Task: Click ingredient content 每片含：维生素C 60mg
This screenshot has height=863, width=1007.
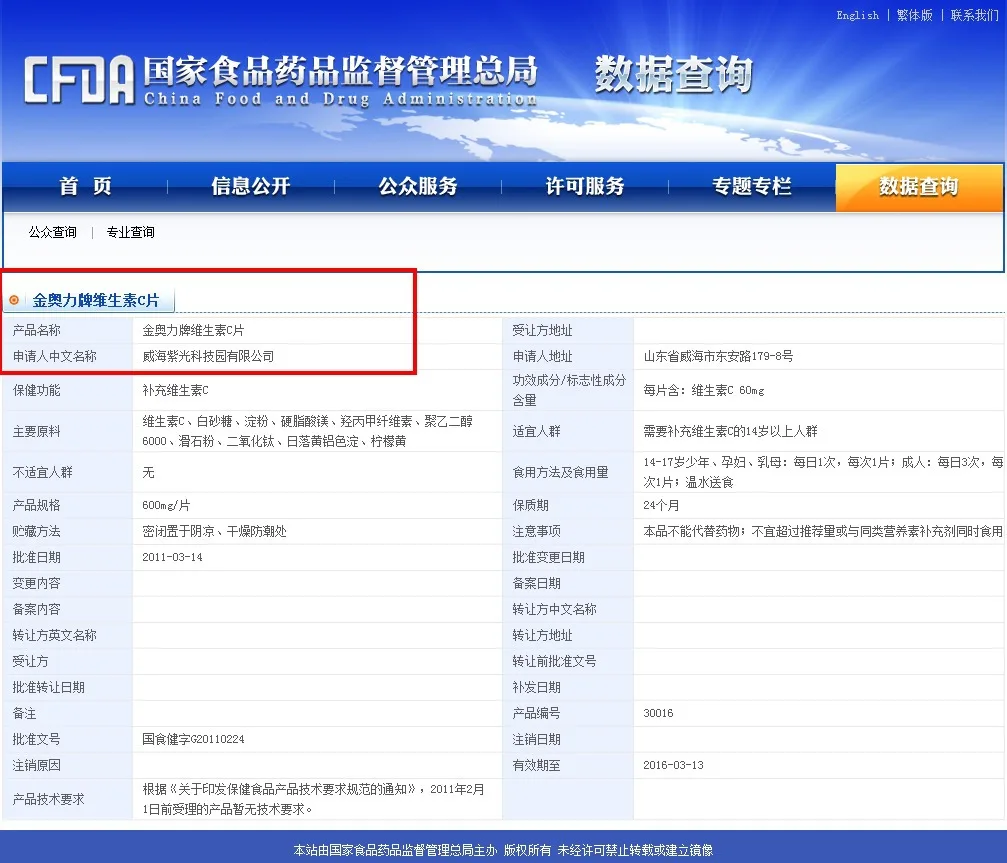Action: [703, 390]
